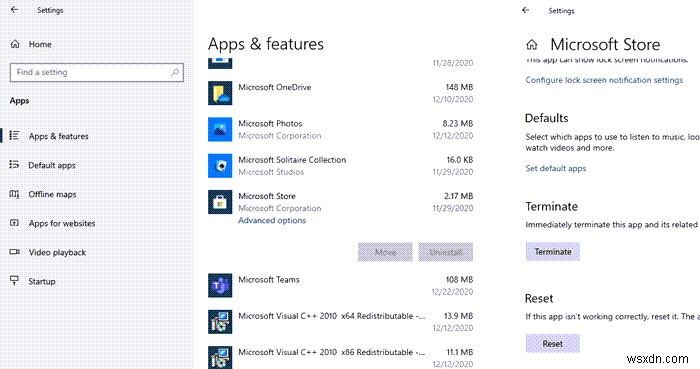Open Video playback settings
This screenshot has width=700, height=369.
[x=57, y=252]
